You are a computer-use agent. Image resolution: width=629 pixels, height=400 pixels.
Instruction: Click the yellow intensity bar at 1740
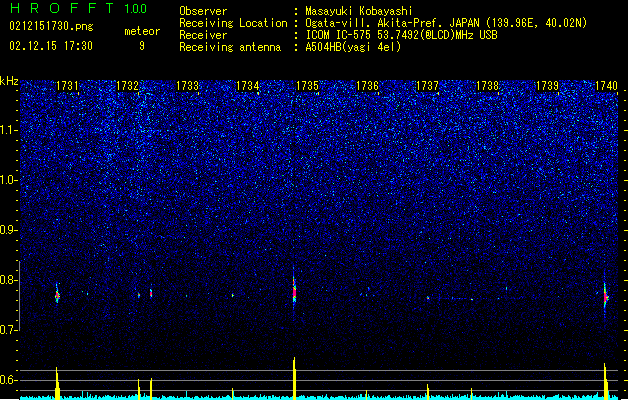click(606, 381)
